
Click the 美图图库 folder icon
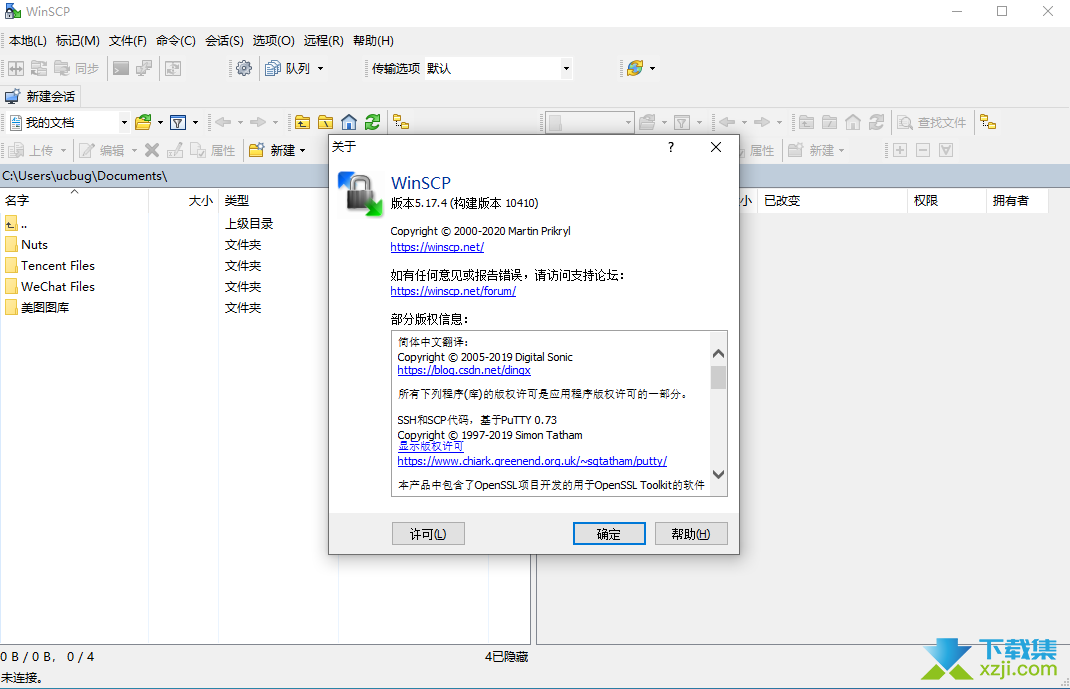11,308
